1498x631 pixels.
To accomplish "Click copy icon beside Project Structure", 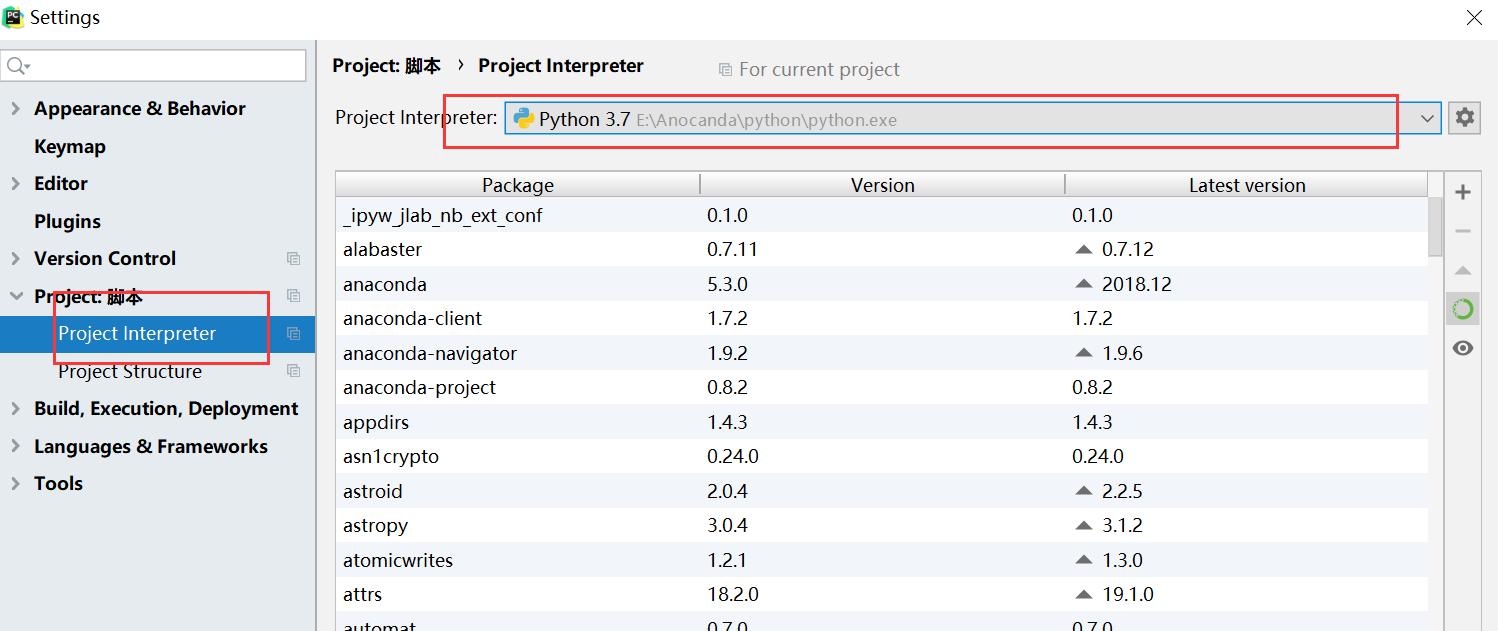I will pos(293,371).
